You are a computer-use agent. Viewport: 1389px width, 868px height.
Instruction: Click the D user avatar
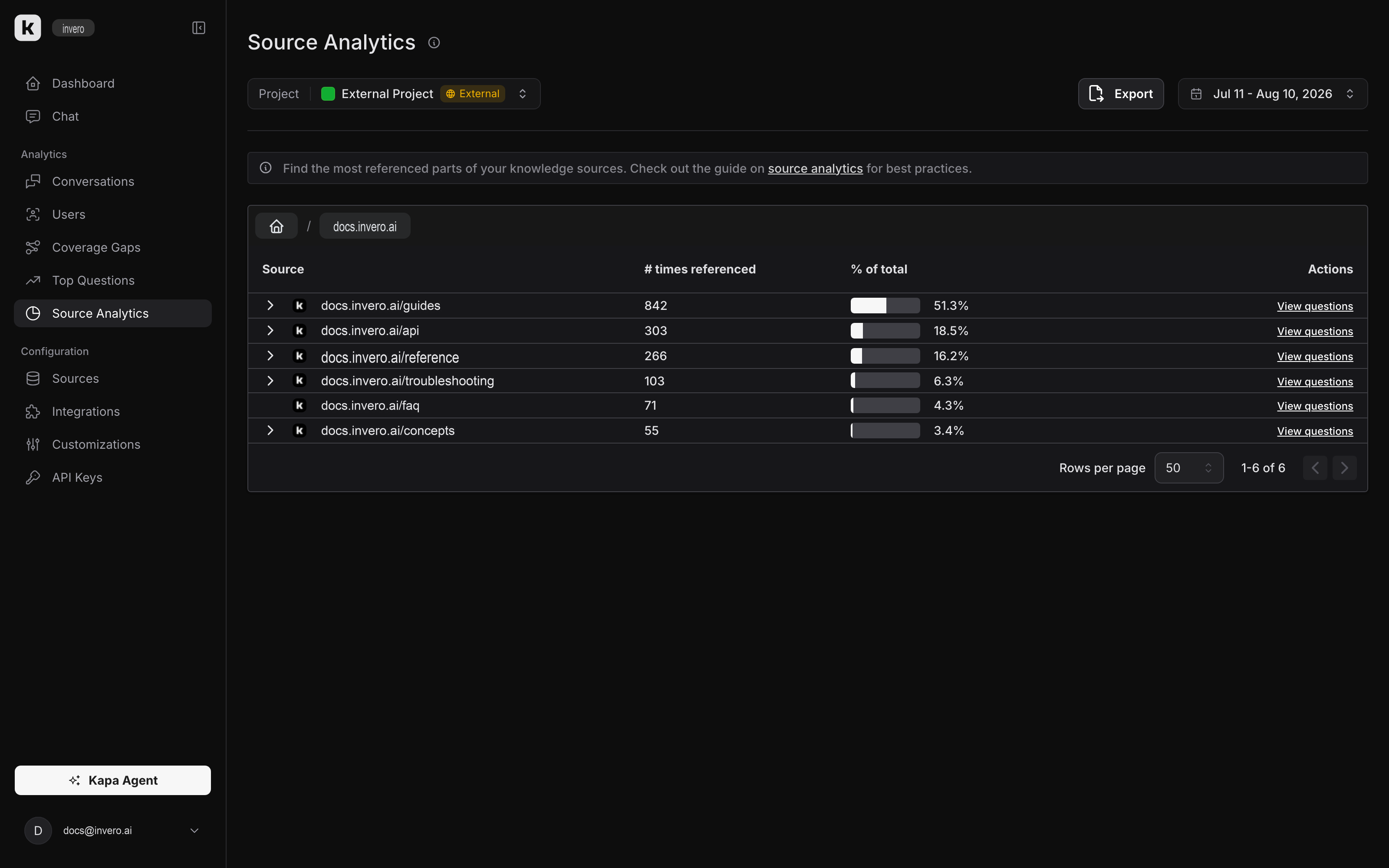(38, 831)
